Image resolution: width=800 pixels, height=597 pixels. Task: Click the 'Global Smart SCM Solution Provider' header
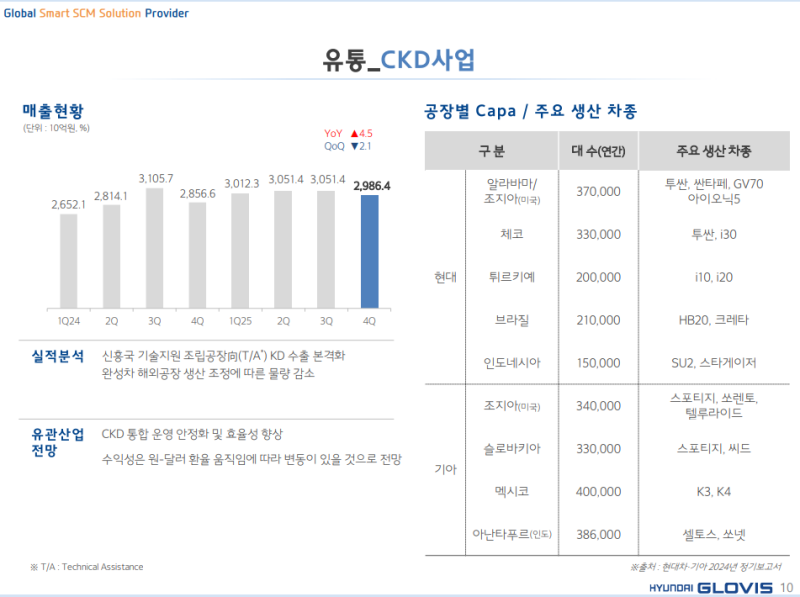pyautogui.click(x=96, y=13)
